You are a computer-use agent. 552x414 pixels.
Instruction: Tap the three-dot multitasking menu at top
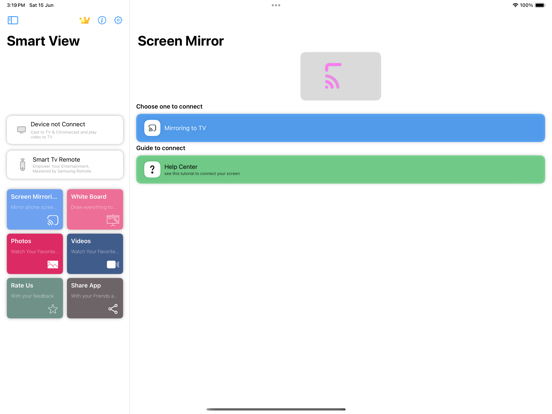click(276, 5)
